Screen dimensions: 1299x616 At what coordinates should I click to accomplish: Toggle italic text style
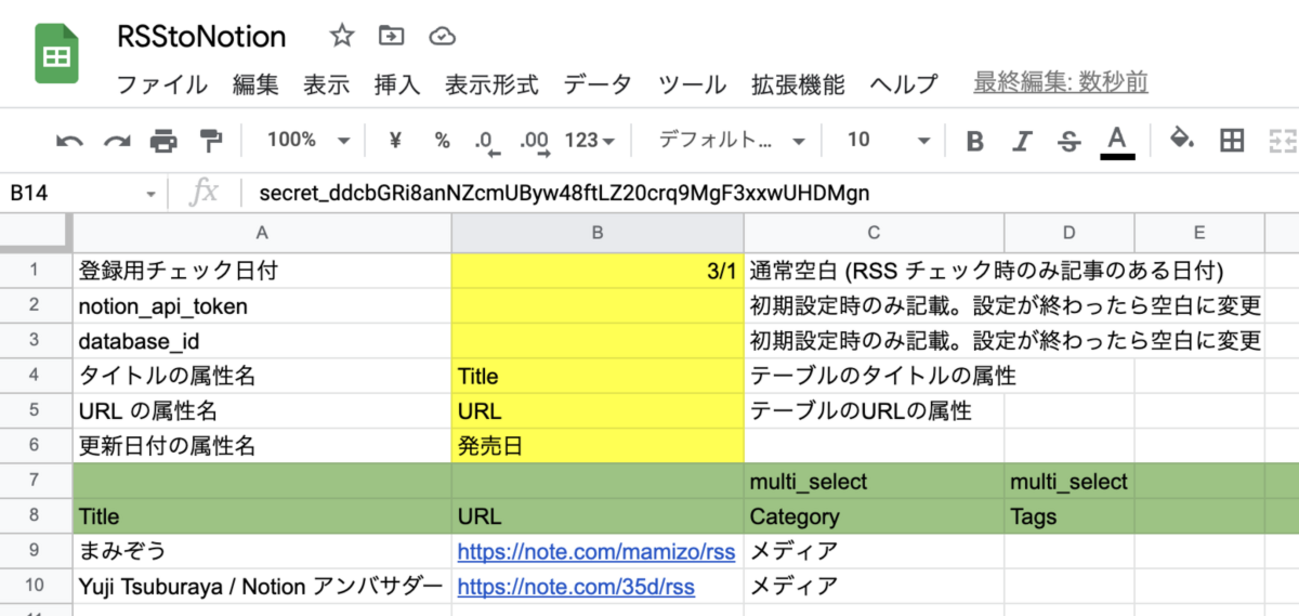point(1022,141)
